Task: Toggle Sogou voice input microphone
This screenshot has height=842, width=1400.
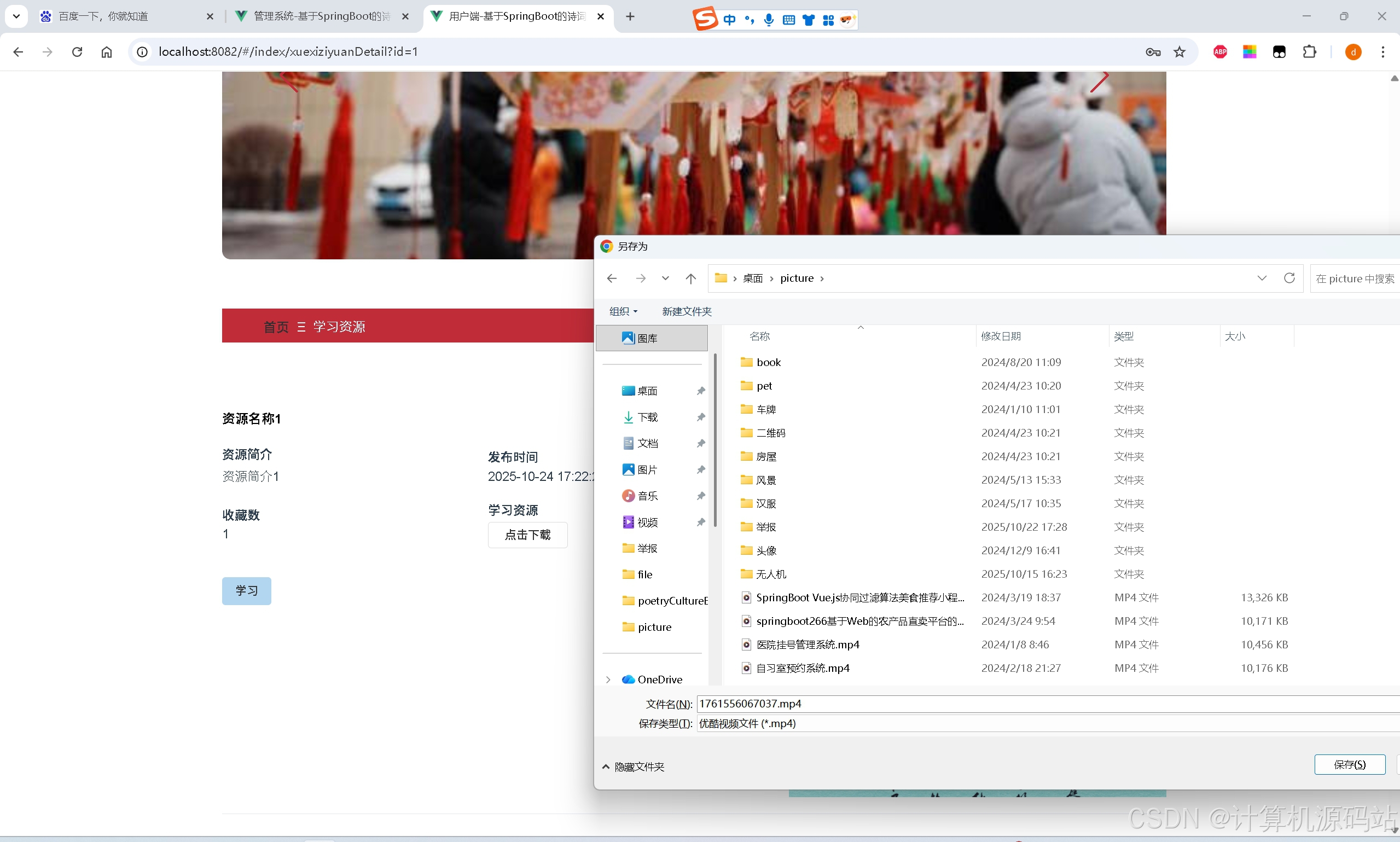Action: (x=769, y=20)
